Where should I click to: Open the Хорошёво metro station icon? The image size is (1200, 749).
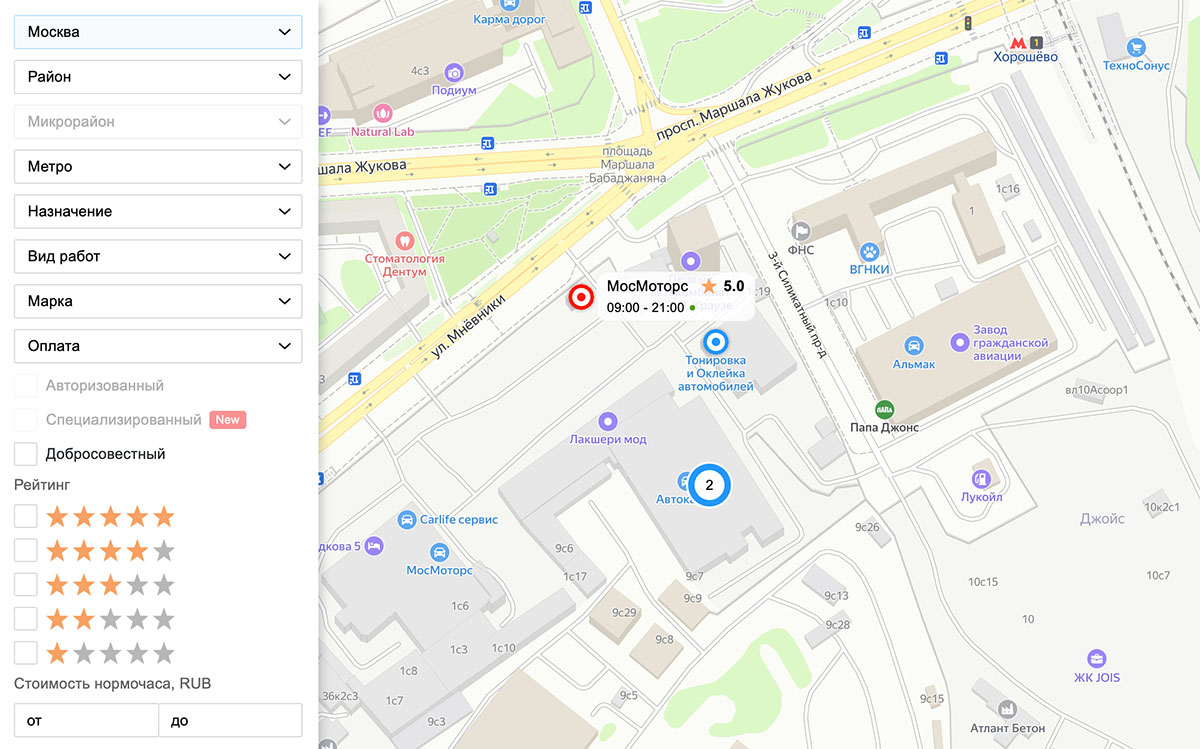pyautogui.click(x=1017, y=43)
